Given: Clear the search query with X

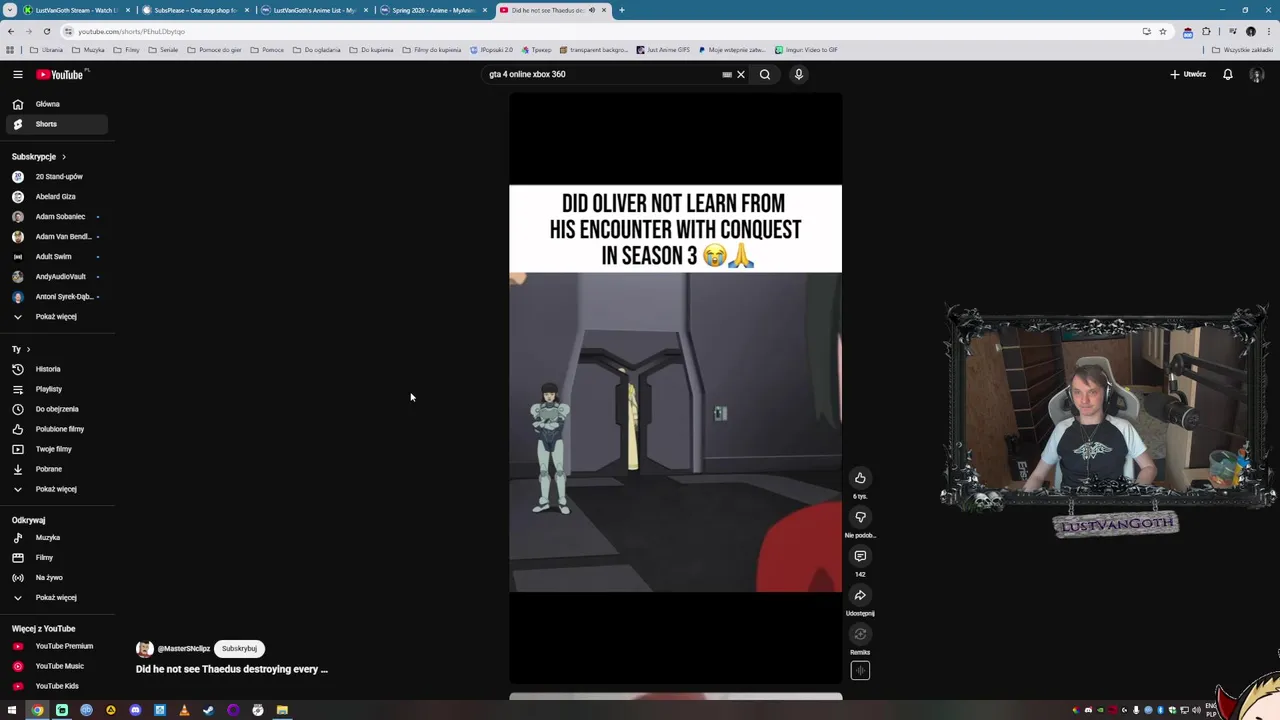Looking at the screenshot, I should 741,74.
